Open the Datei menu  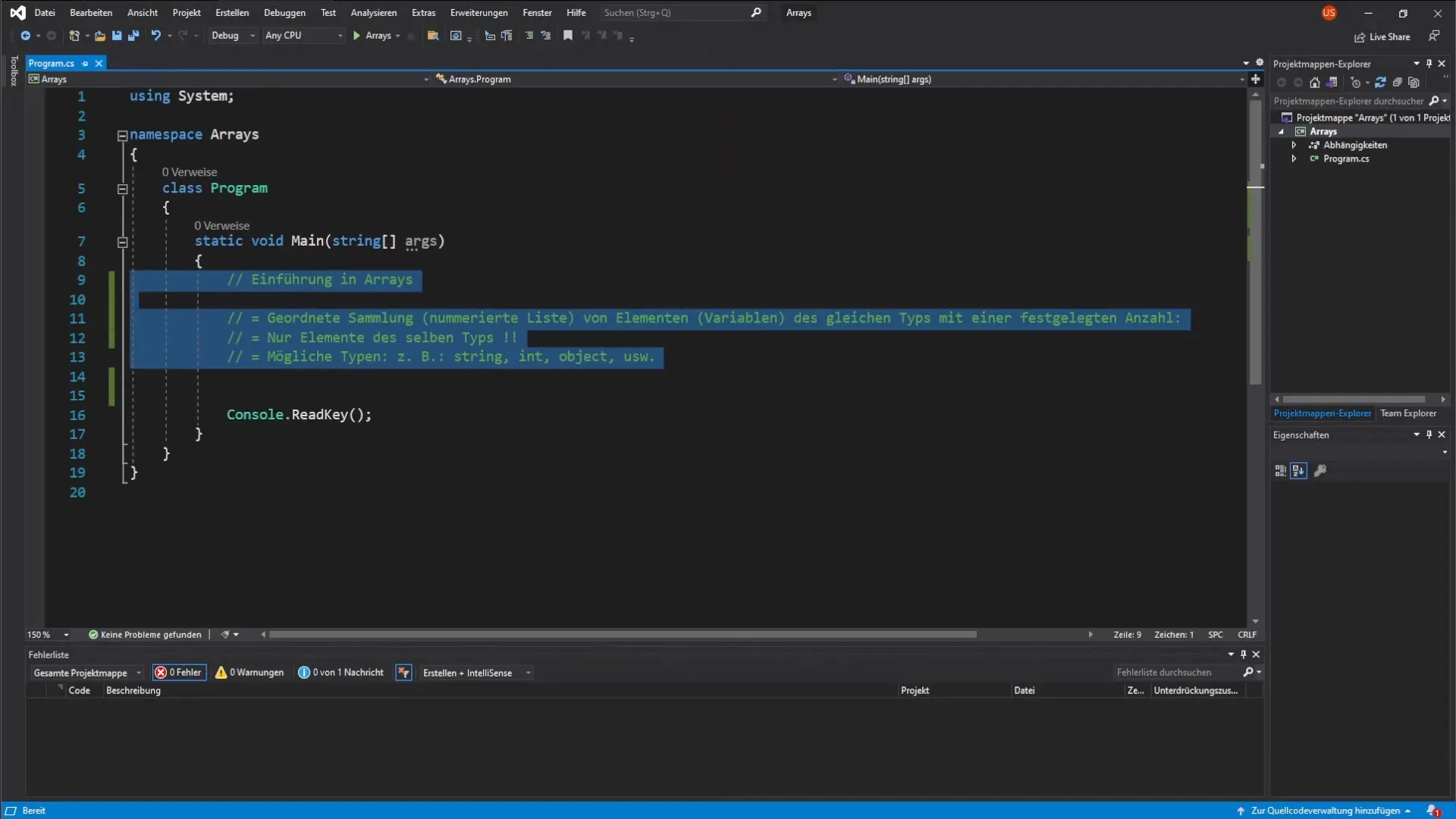pos(45,13)
